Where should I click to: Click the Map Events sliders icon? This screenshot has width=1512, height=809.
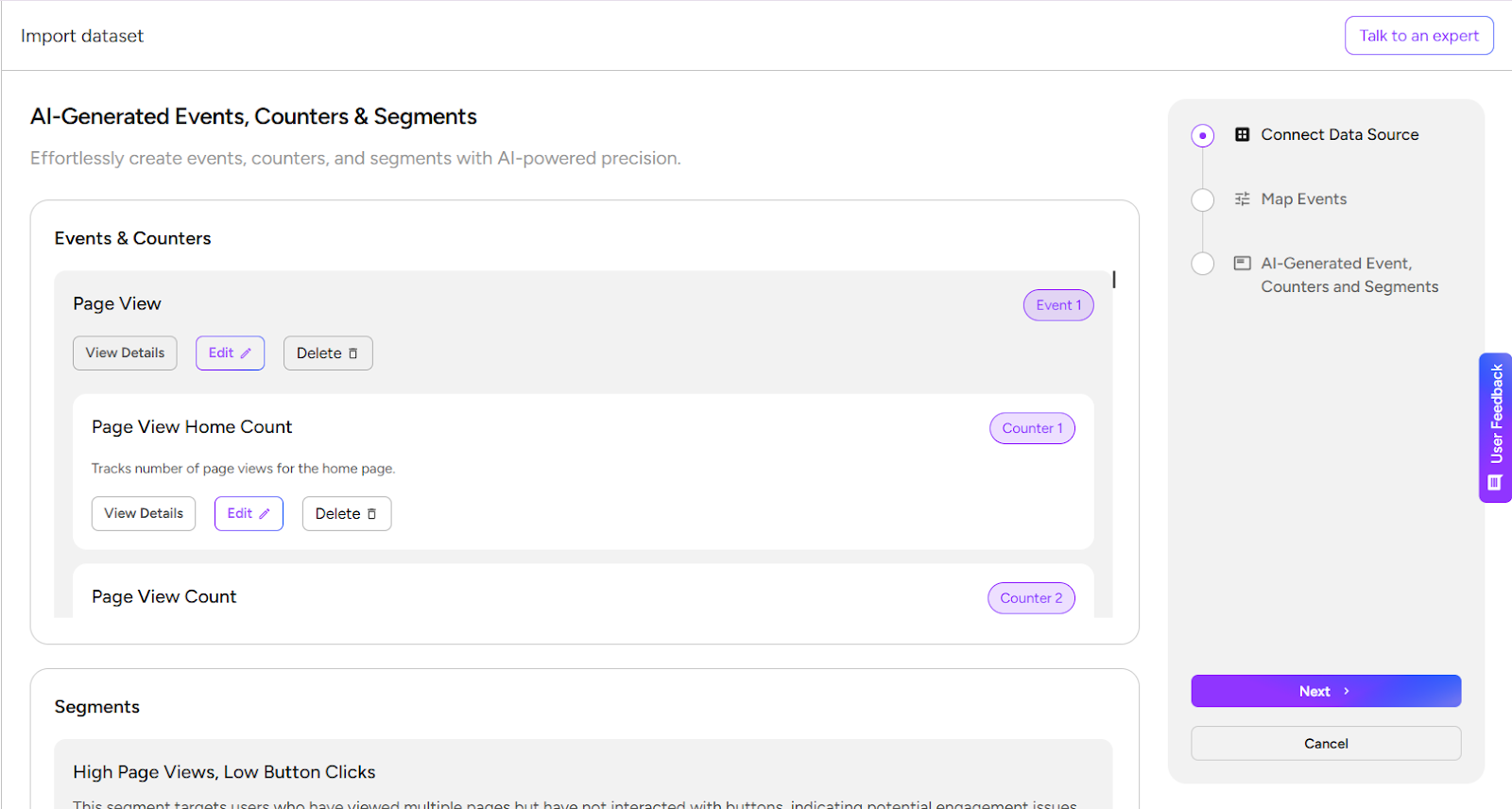[1243, 199]
